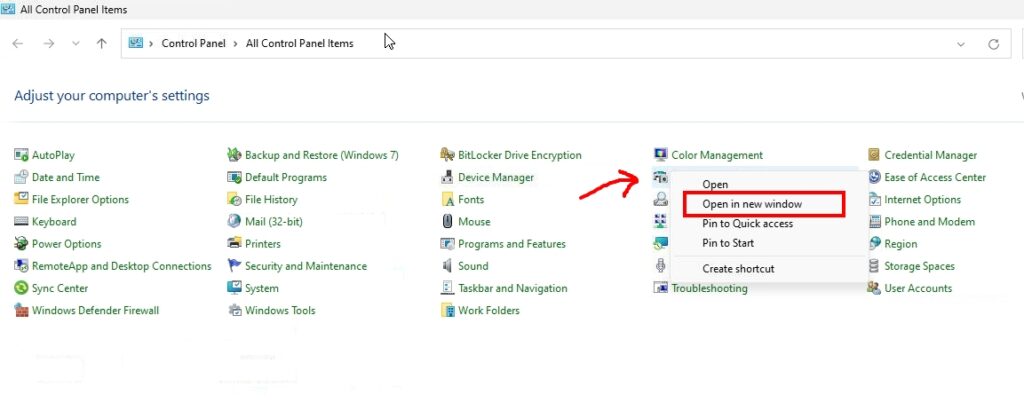This screenshot has width=1024, height=410.
Task: Click the Control Panel breadcrumb
Action: [193, 44]
